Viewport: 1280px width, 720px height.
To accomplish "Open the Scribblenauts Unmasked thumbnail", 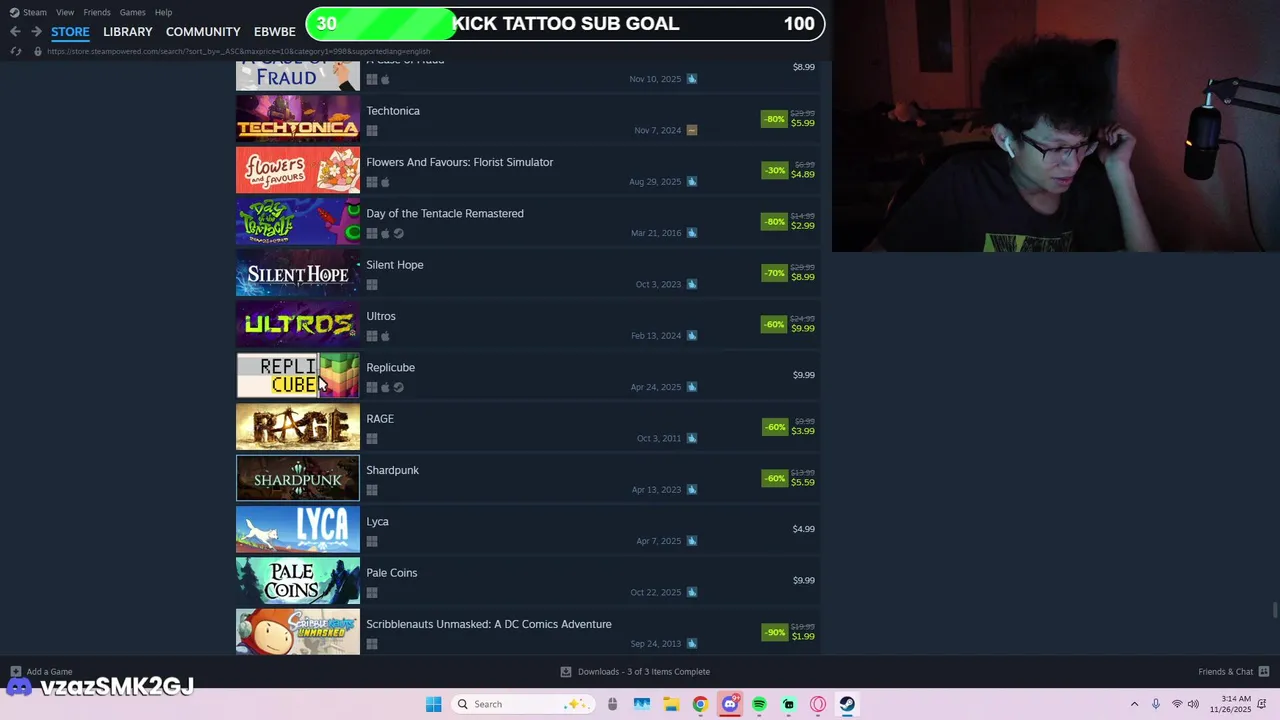I will coord(297,632).
